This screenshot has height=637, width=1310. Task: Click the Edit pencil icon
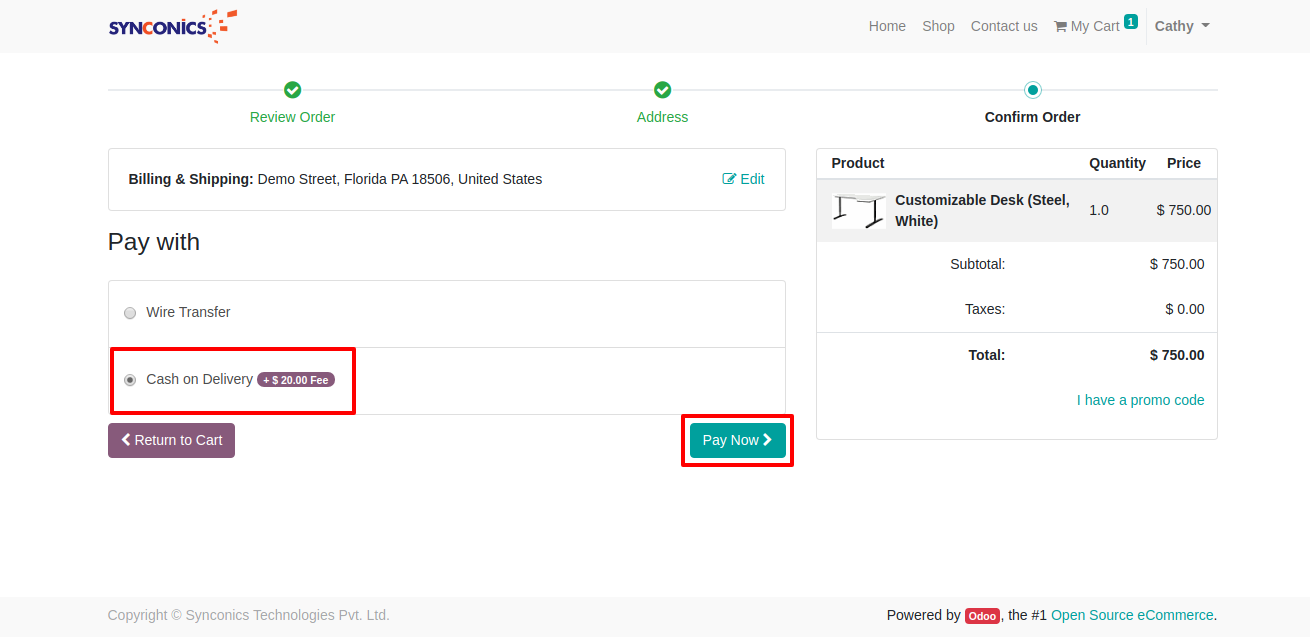coord(729,179)
